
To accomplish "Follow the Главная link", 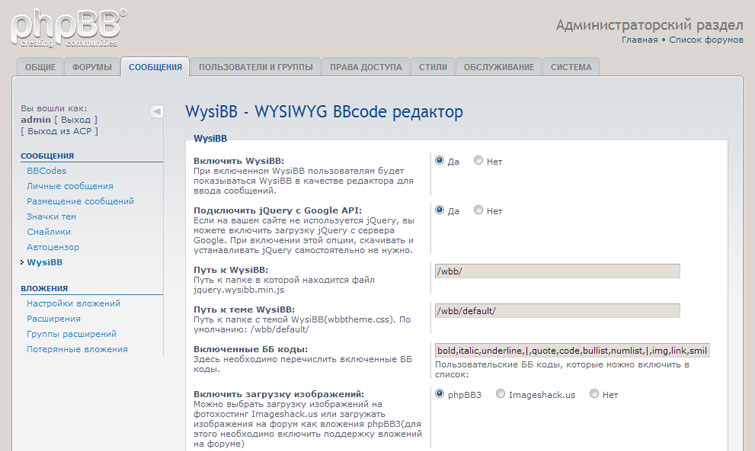I will point(639,40).
